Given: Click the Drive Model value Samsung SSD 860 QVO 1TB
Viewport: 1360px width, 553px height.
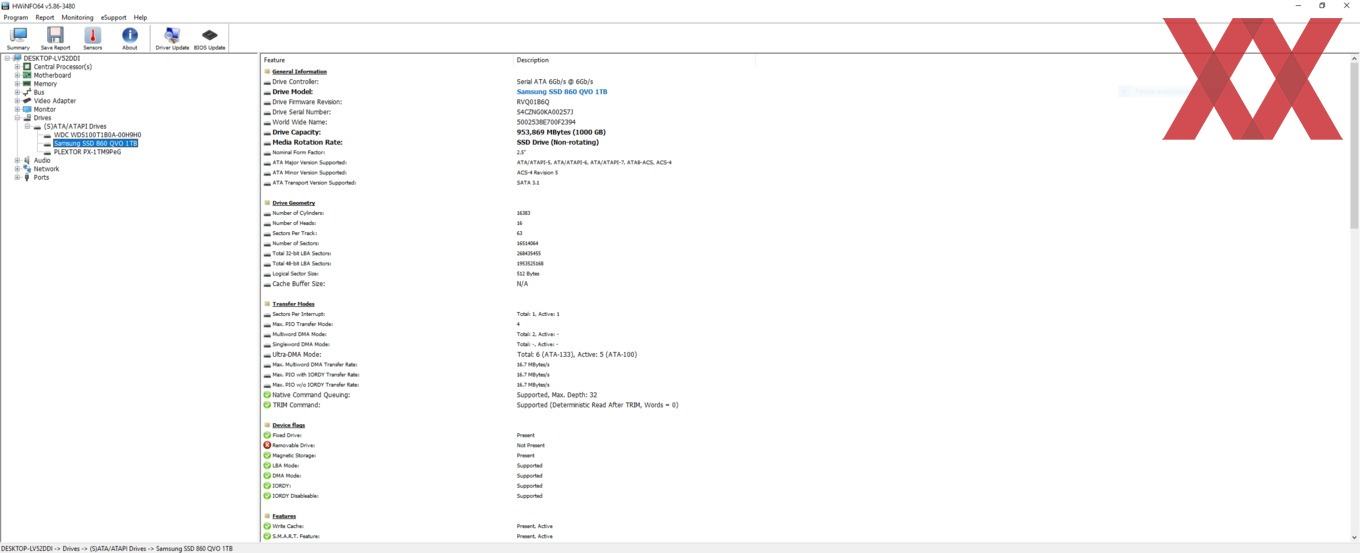Looking at the screenshot, I should click(562, 92).
